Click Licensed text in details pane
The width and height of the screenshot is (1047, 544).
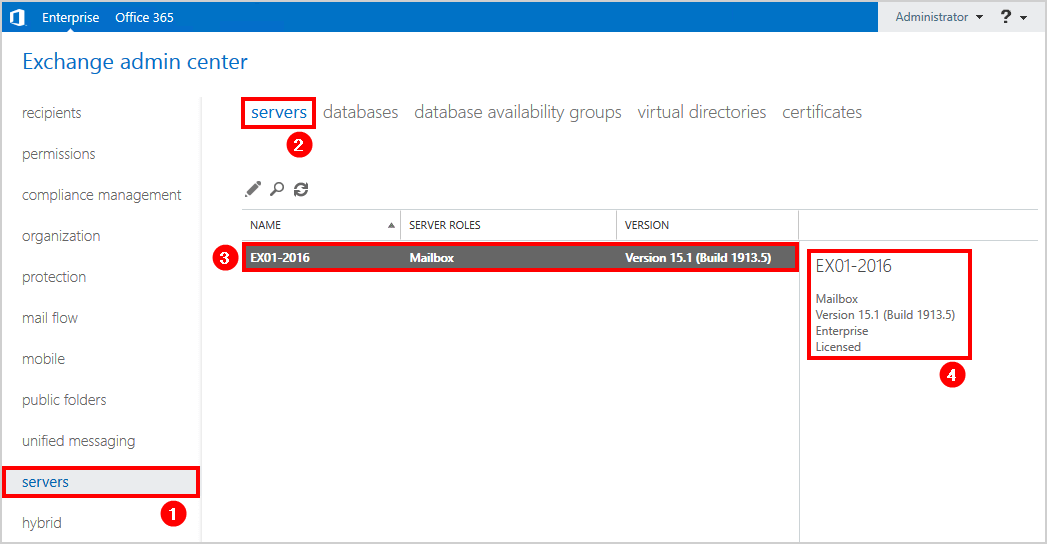(838, 347)
